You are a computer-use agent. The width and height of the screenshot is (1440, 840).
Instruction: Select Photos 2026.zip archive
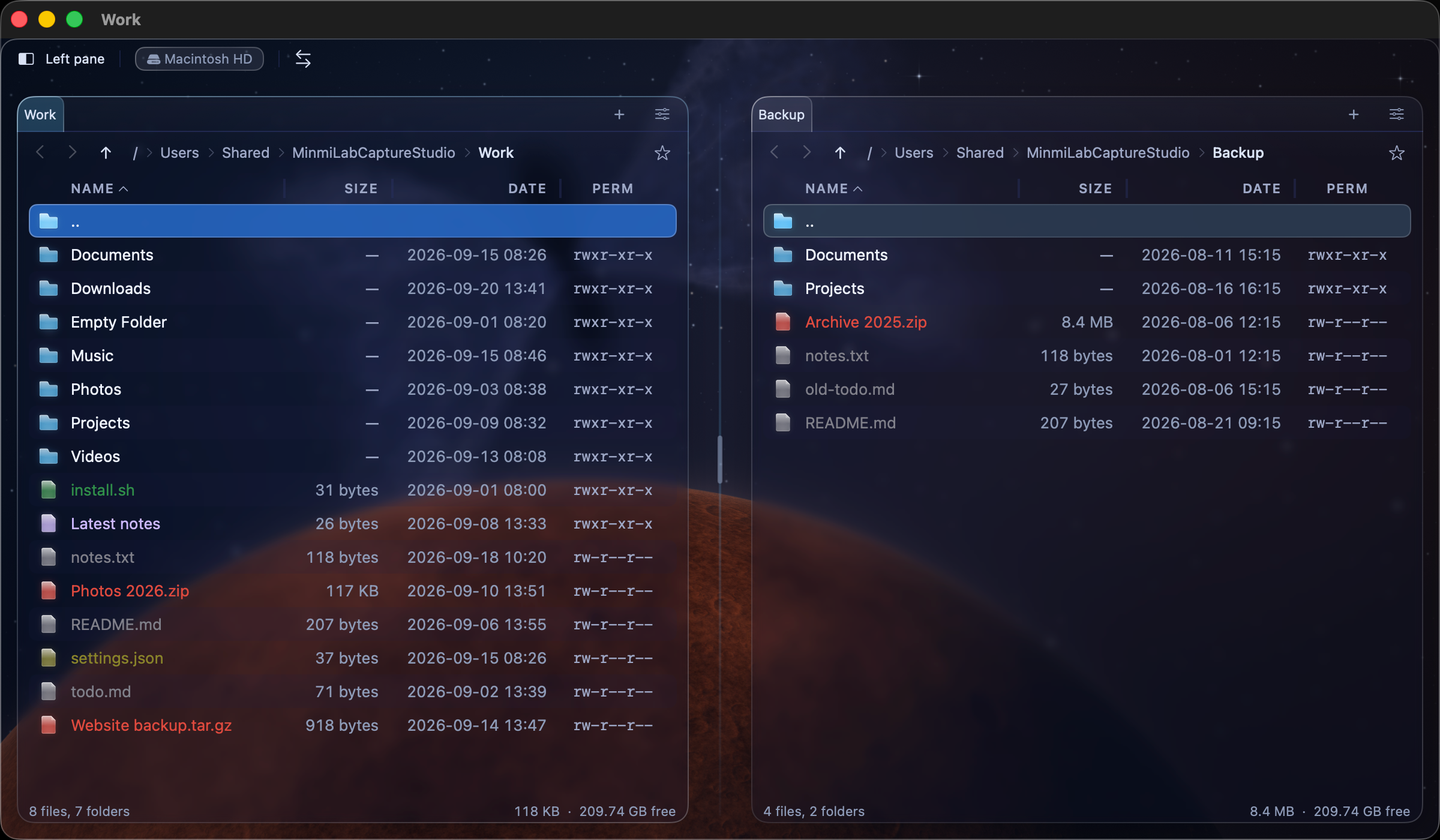point(353,591)
